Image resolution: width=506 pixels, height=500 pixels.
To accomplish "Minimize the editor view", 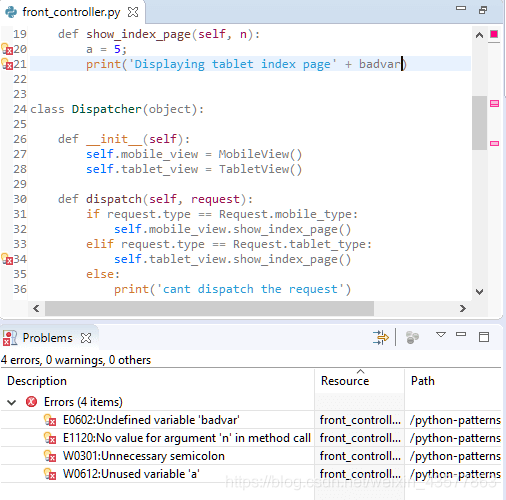I will (x=461, y=8).
